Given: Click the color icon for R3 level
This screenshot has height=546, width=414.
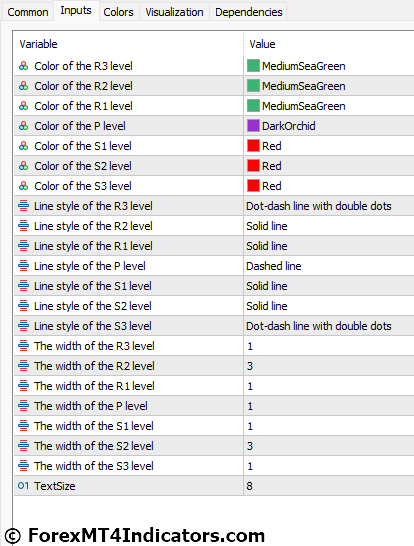Looking at the screenshot, I should (24, 66).
